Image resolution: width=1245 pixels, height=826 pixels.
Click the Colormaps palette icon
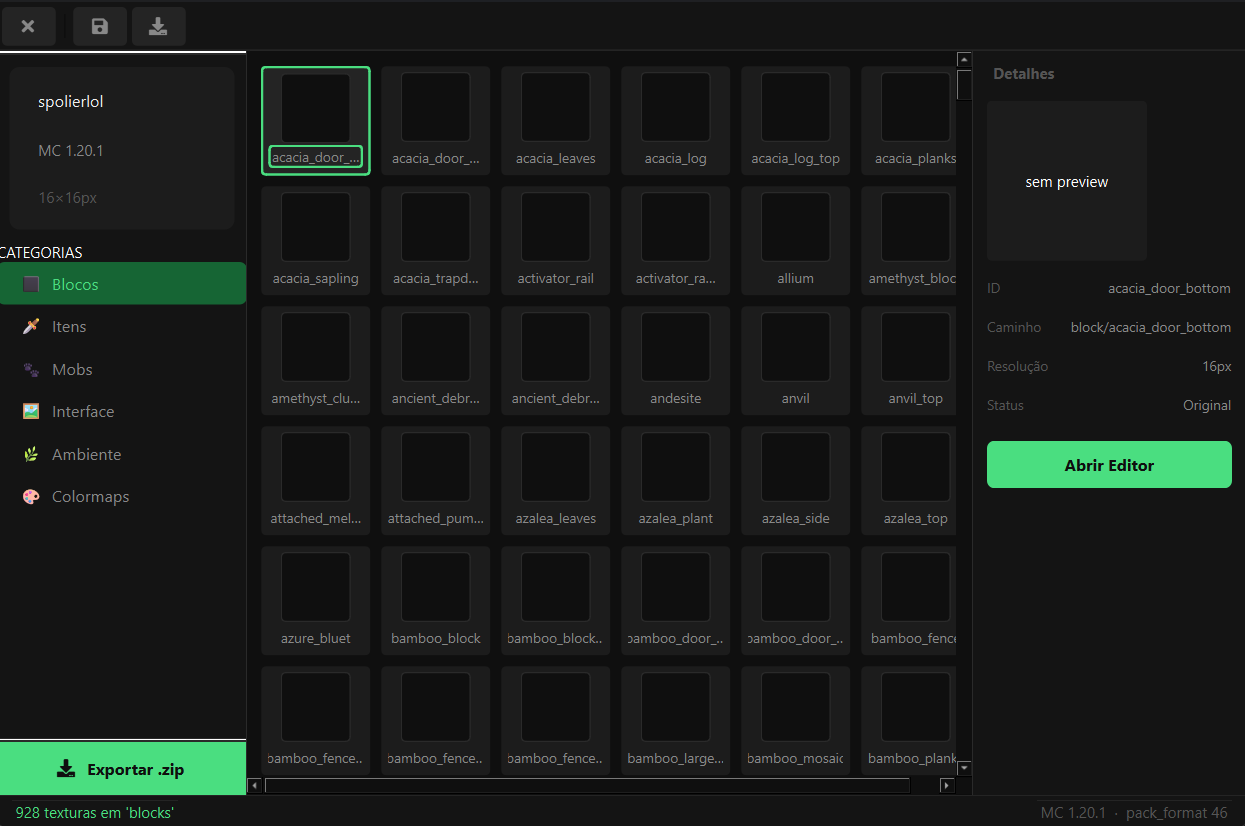click(x=31, y=496)
